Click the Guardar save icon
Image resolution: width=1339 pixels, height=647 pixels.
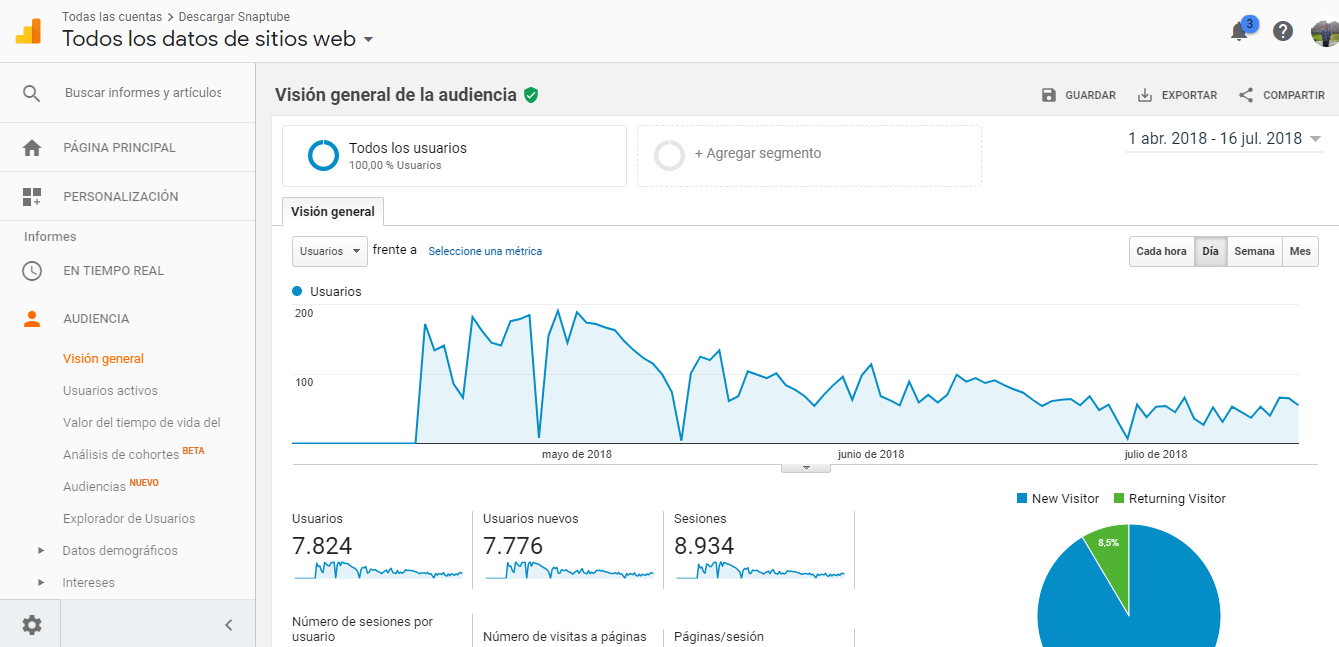(1048, 95)
